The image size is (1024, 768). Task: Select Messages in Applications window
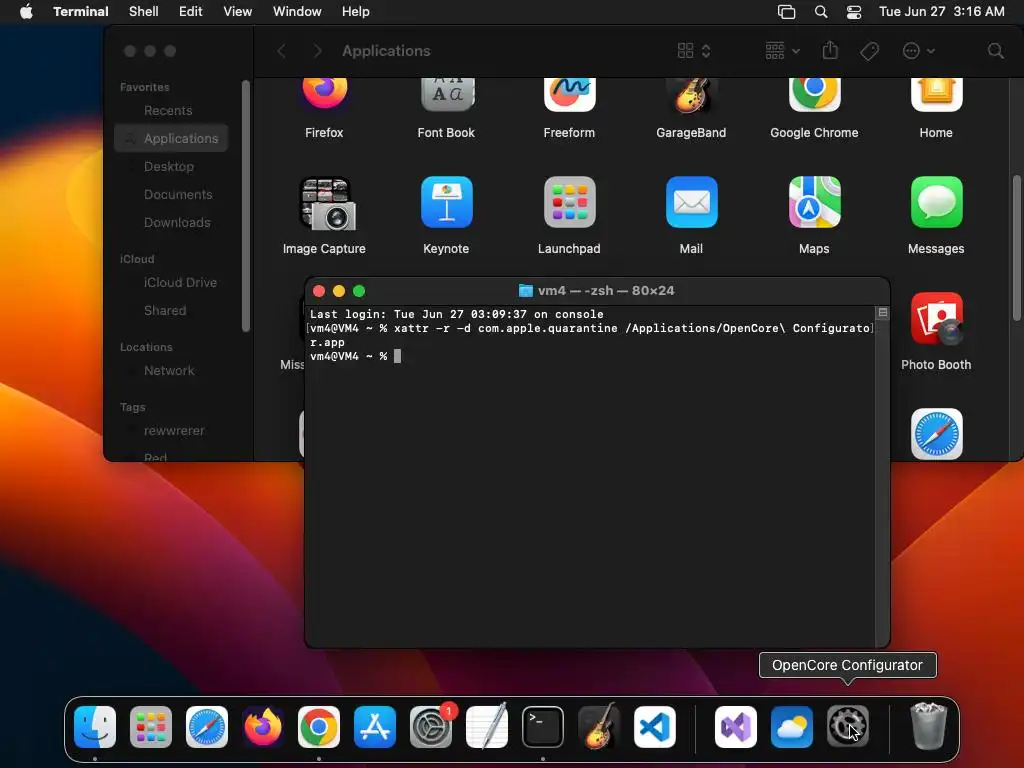click(x=936, y=202)
